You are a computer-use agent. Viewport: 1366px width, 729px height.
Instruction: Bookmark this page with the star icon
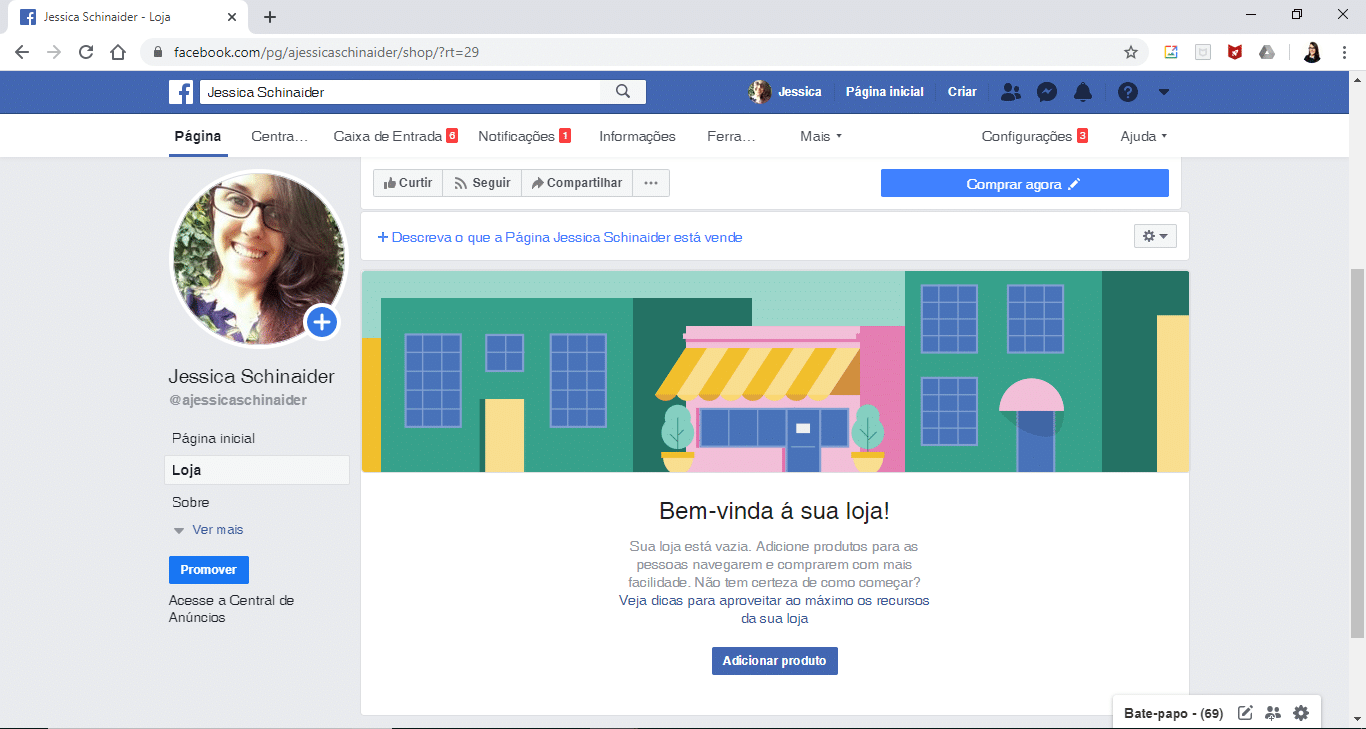(x=1131, y=52)
